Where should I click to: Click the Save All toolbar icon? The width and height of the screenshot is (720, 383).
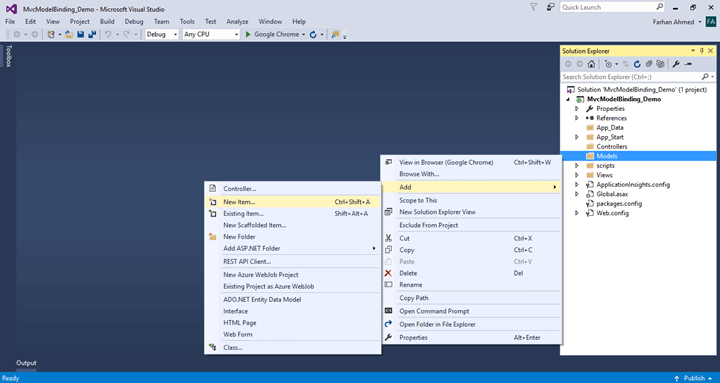[x=92, y=34]
